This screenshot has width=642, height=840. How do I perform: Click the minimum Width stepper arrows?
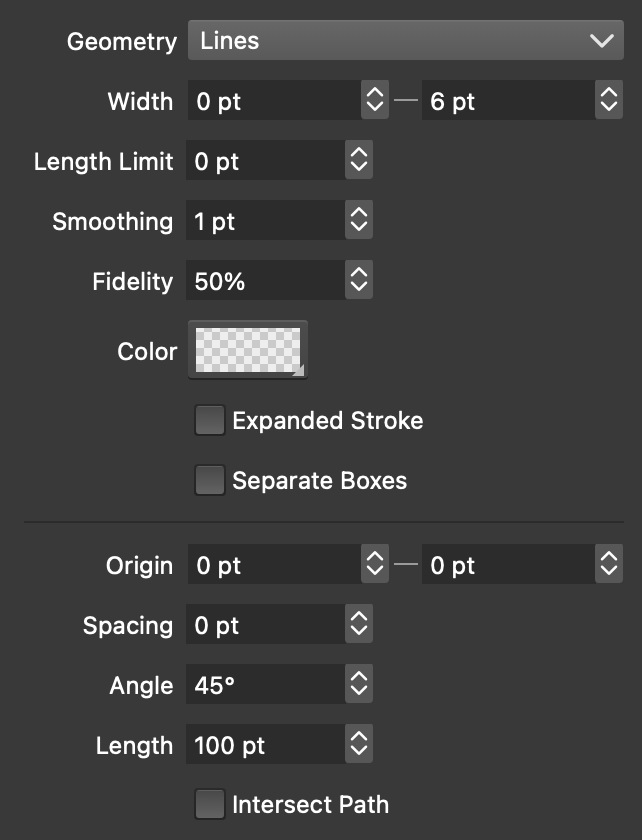[374, 101]
